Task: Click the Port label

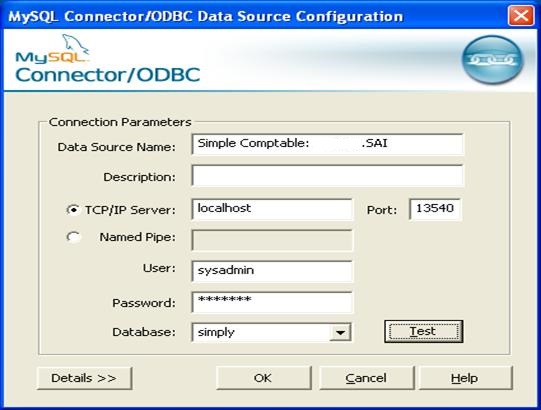Action: (x=382, y=210)
